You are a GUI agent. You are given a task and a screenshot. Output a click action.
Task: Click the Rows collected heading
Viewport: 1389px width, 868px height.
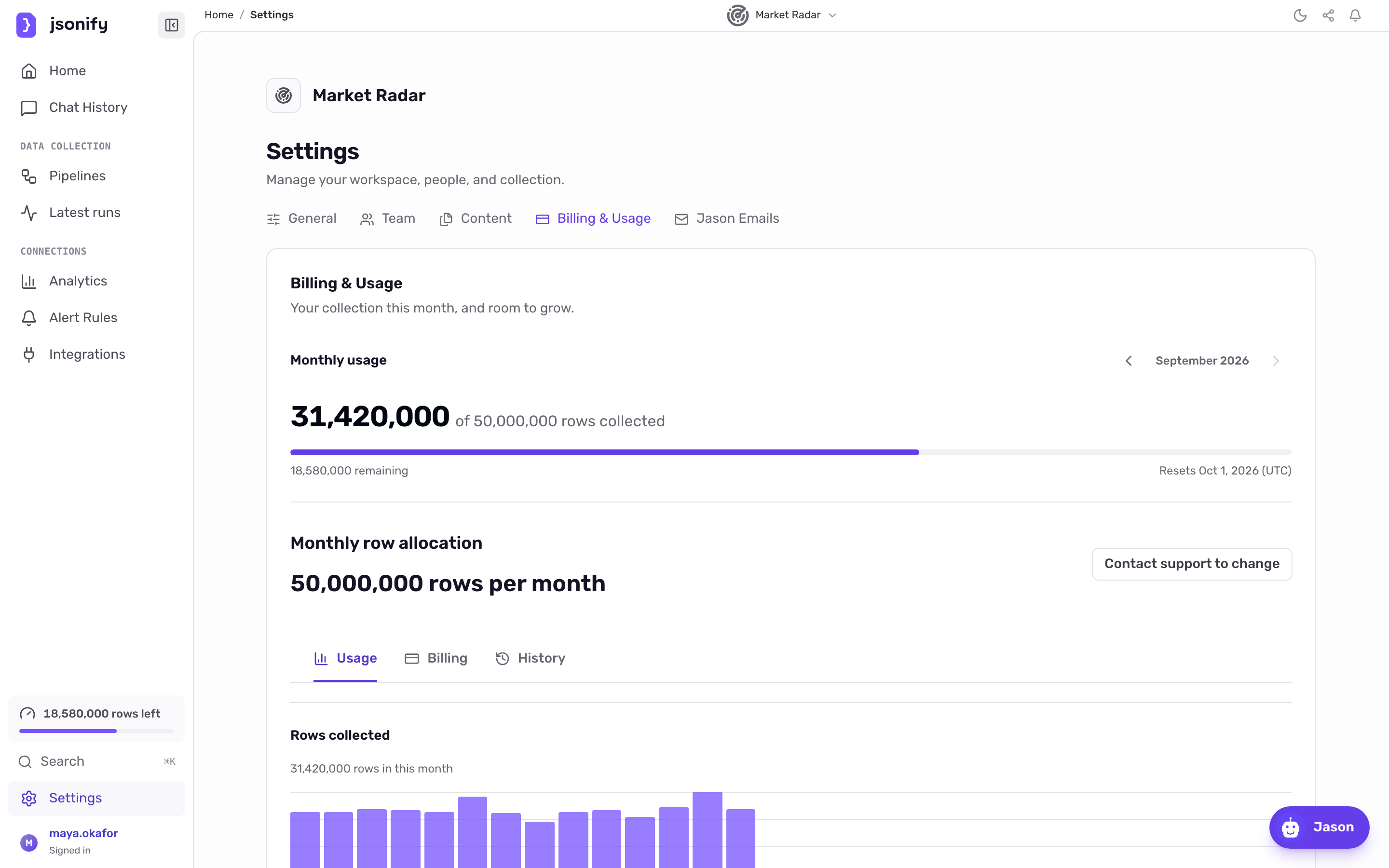coord(340,735)
